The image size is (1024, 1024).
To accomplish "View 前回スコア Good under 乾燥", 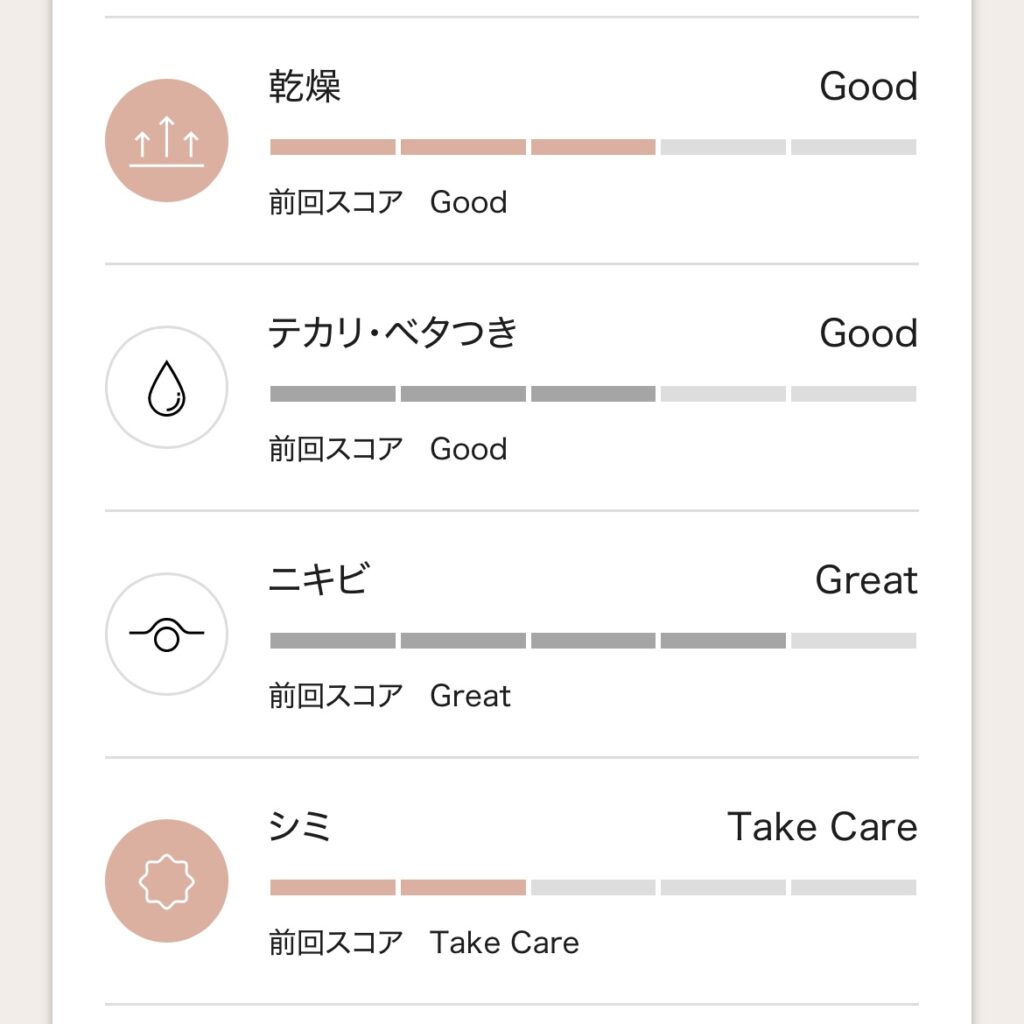I will [388, 202].
